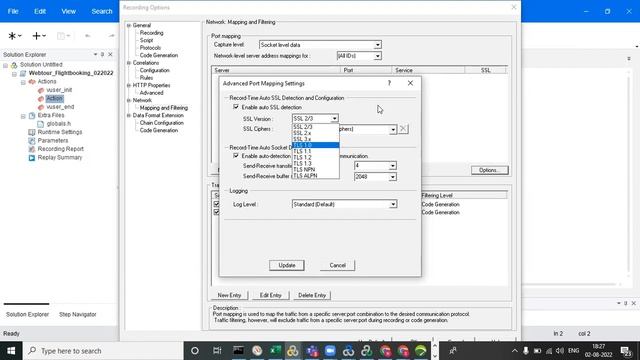Open the Excel taskbar icon

(275, 351)
